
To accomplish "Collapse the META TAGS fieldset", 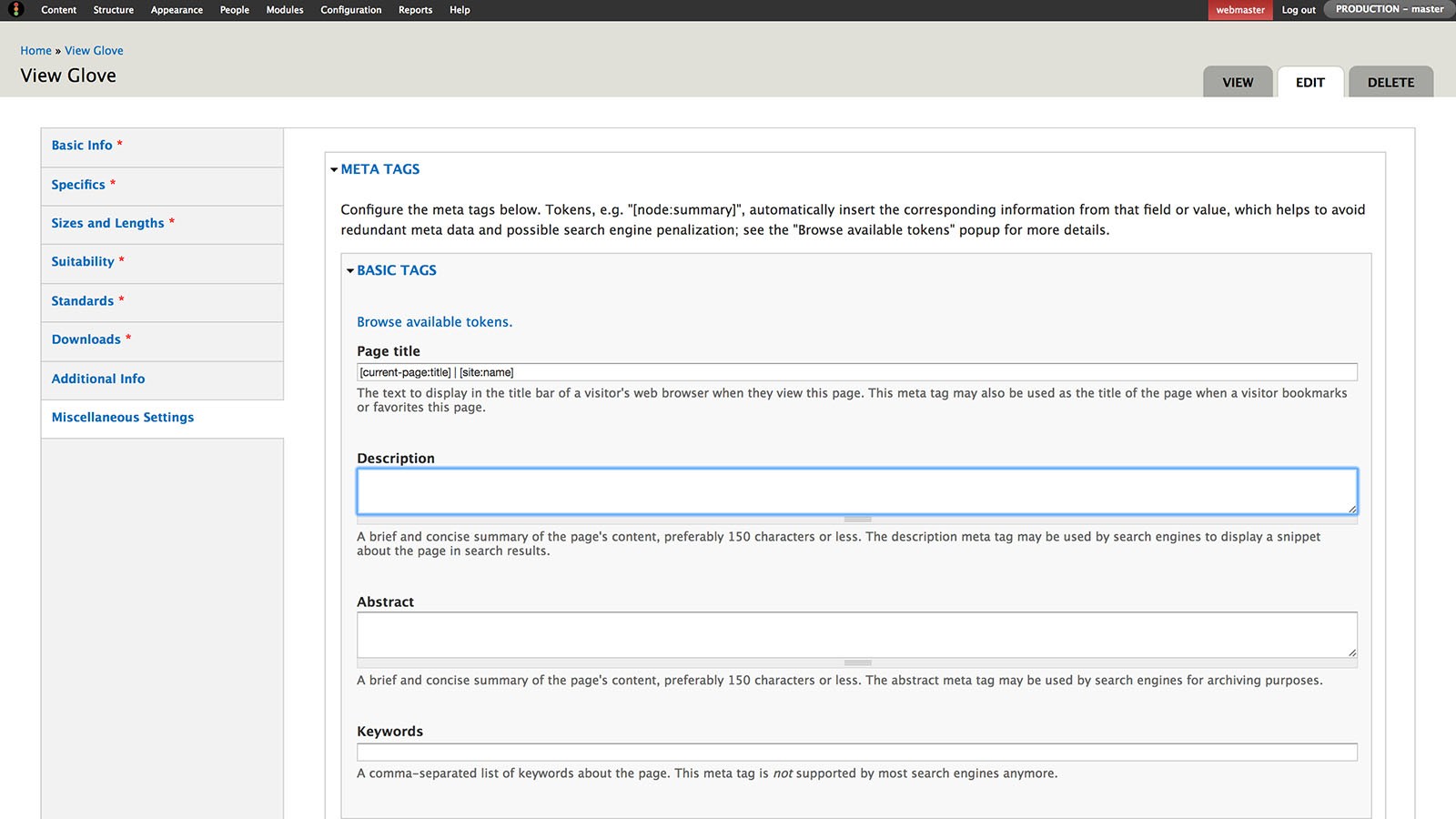I will 379,169.
